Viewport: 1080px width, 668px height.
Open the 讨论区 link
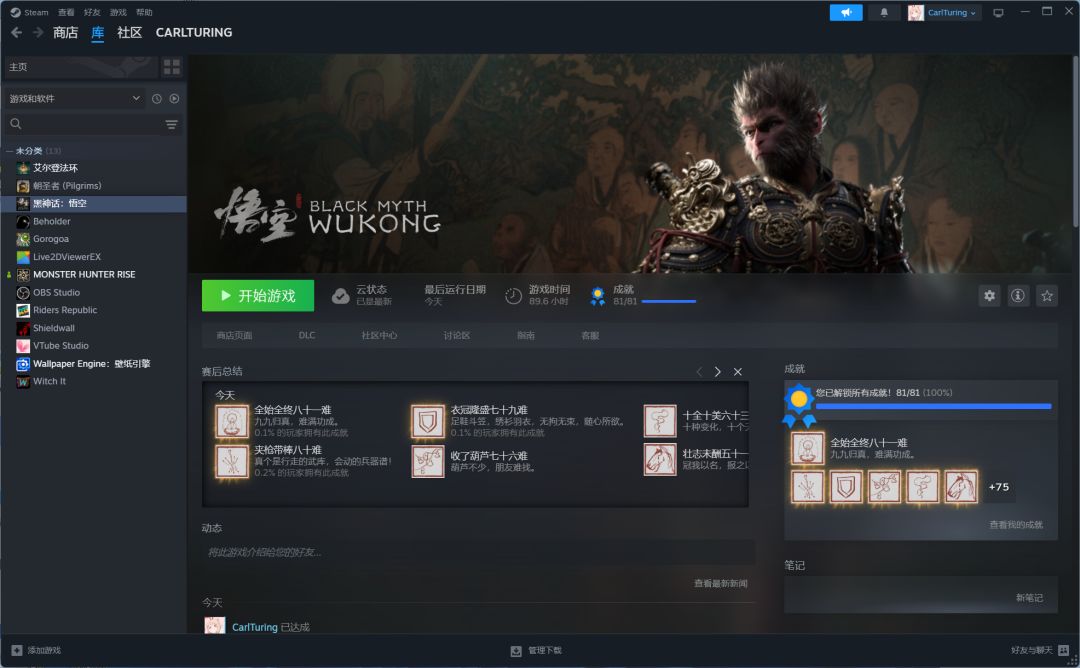tap(457, 335)
